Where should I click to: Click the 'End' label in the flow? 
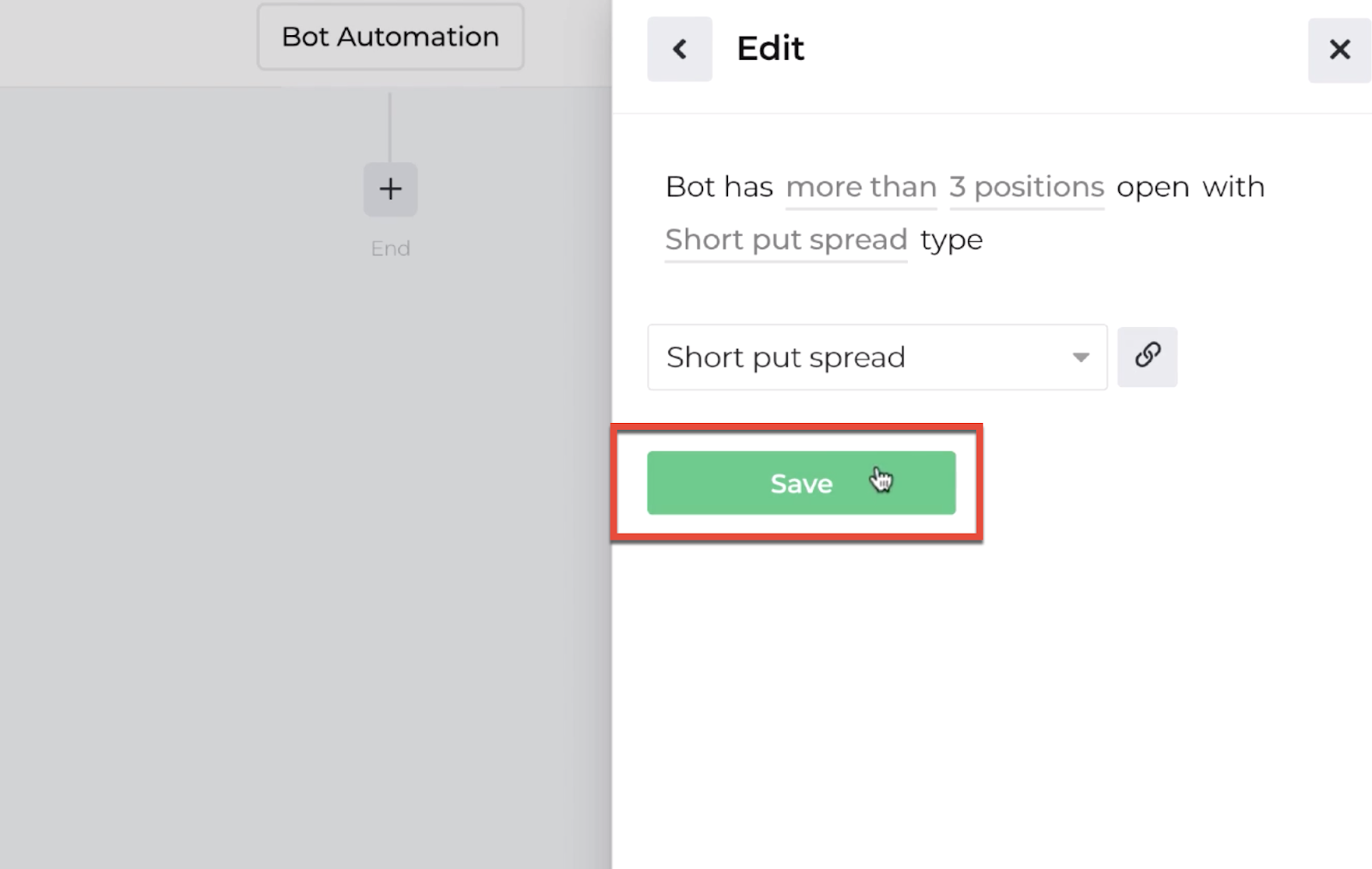[390, 249]
